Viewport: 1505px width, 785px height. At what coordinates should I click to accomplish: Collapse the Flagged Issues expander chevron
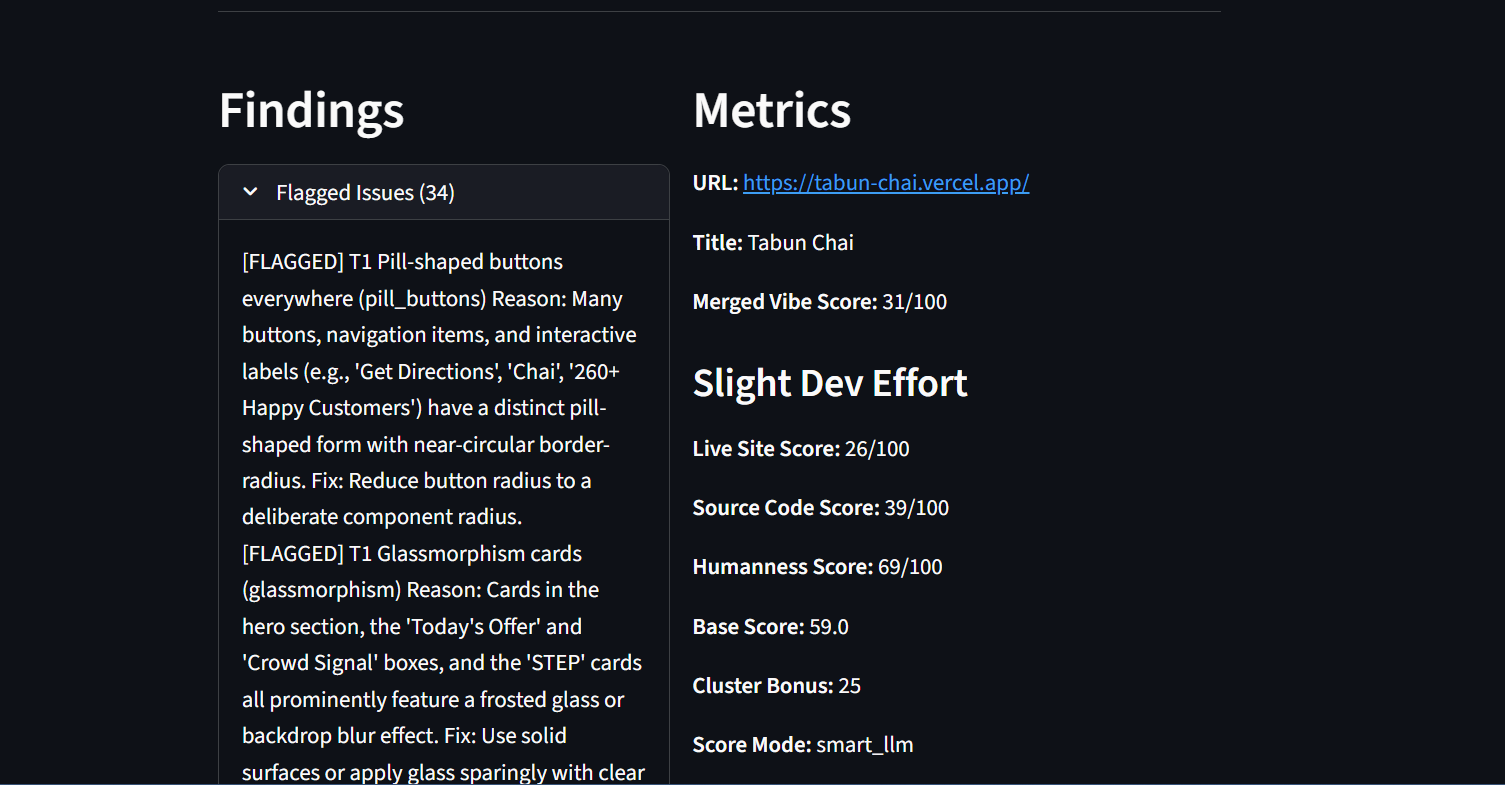coord(251,192)
